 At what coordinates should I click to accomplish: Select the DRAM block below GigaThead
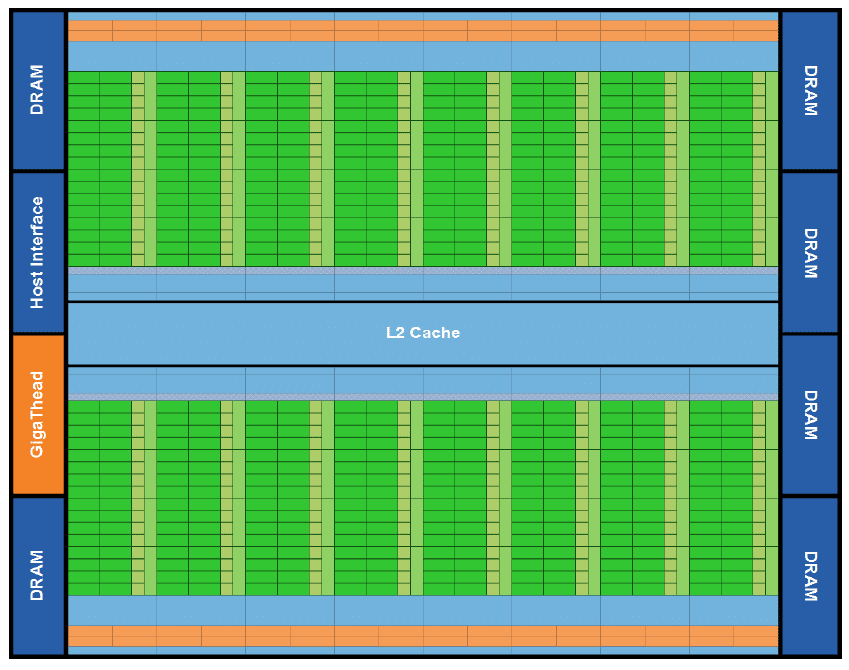pyautogui.click(x=38, y=576)
